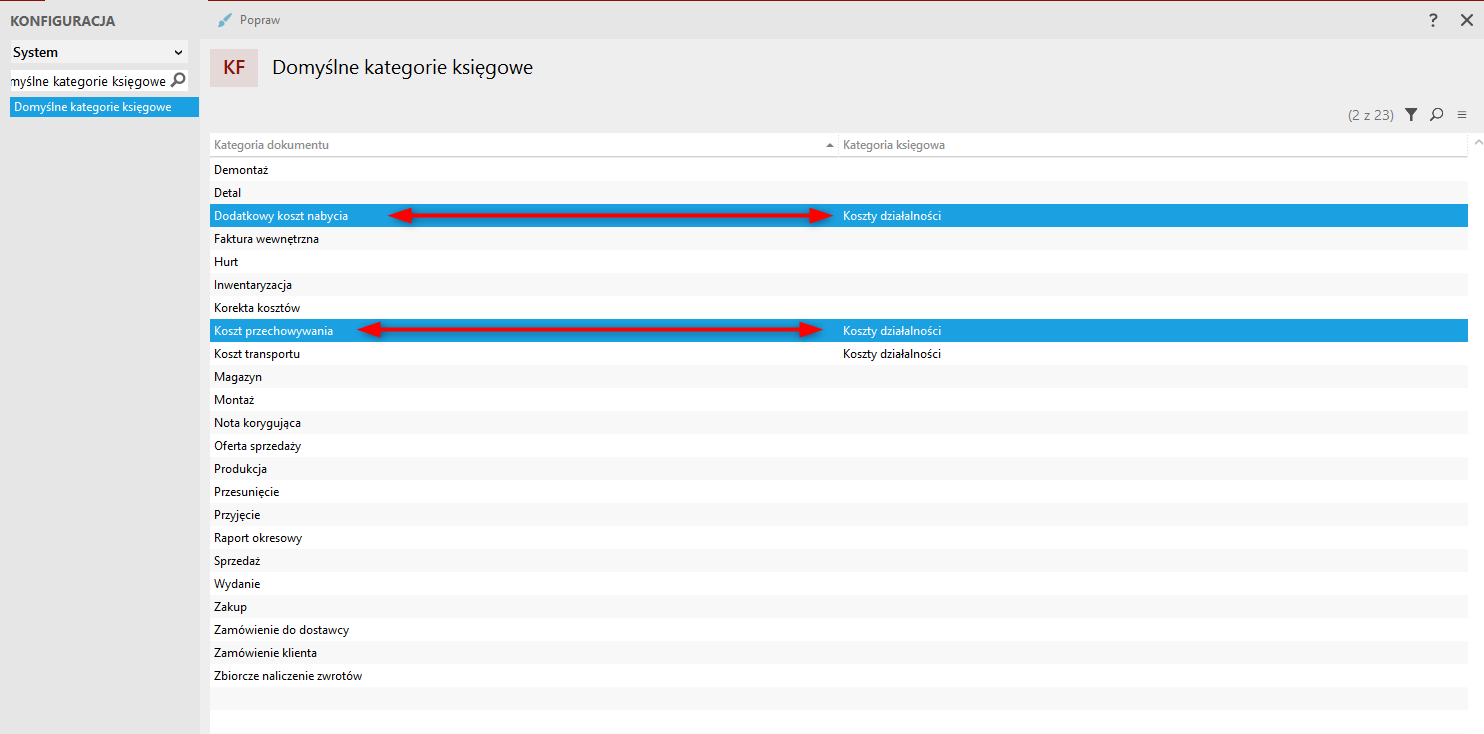Select the Zamówienie do dostawcy row

pos(839,630)
